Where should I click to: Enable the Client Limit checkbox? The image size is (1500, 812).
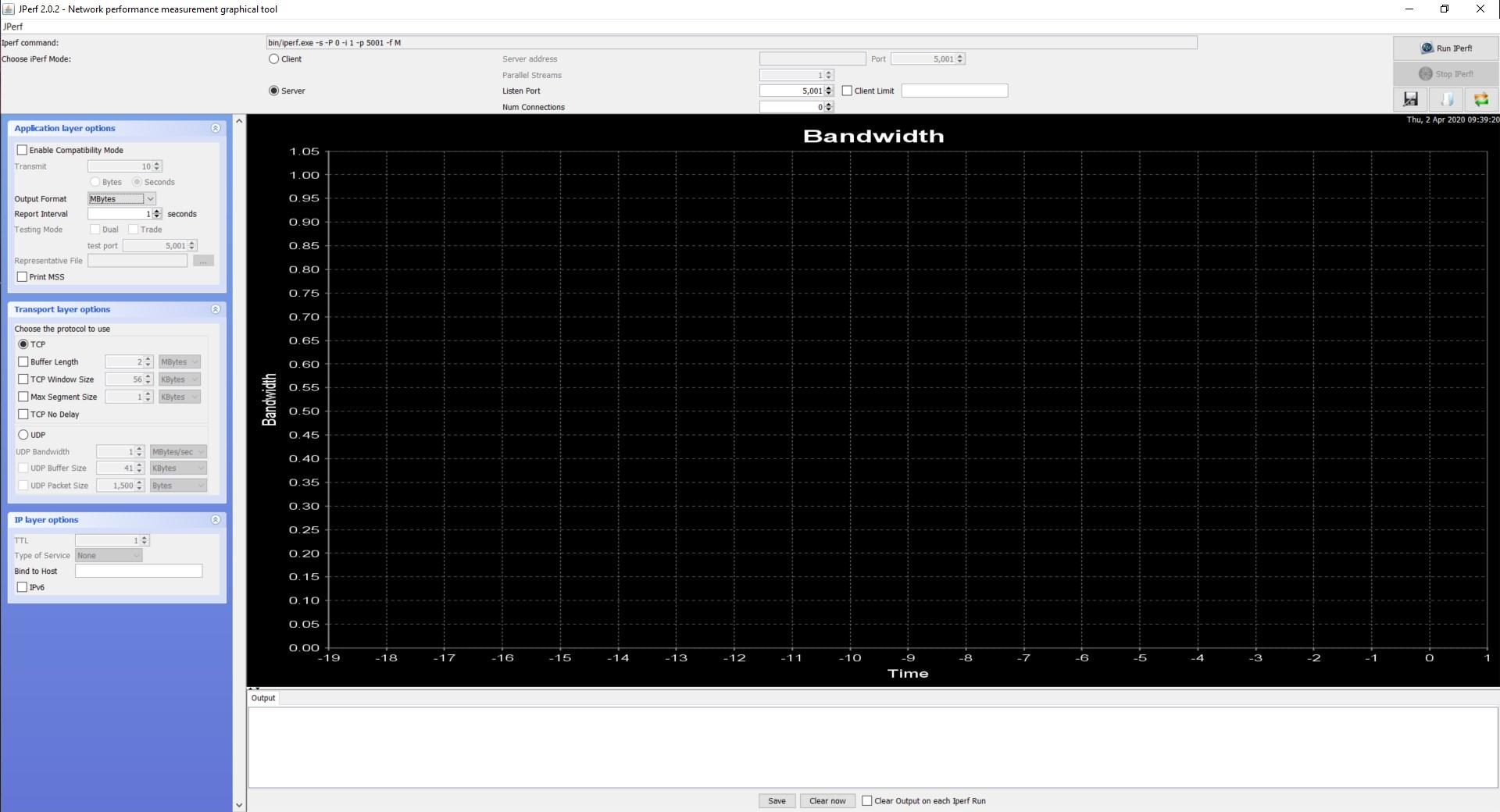(847, 91)
